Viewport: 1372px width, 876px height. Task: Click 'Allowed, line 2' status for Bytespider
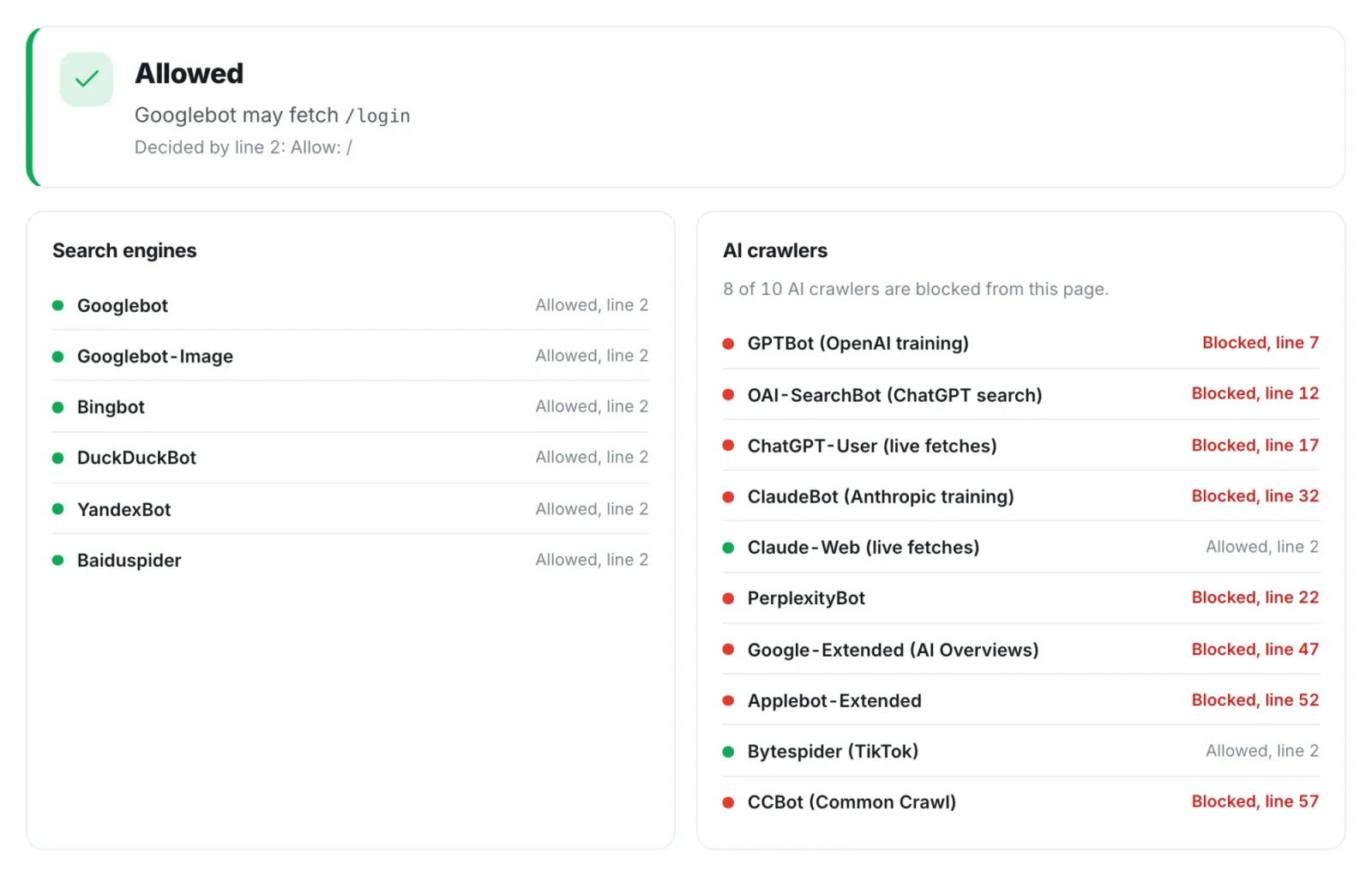[1262, 751]
